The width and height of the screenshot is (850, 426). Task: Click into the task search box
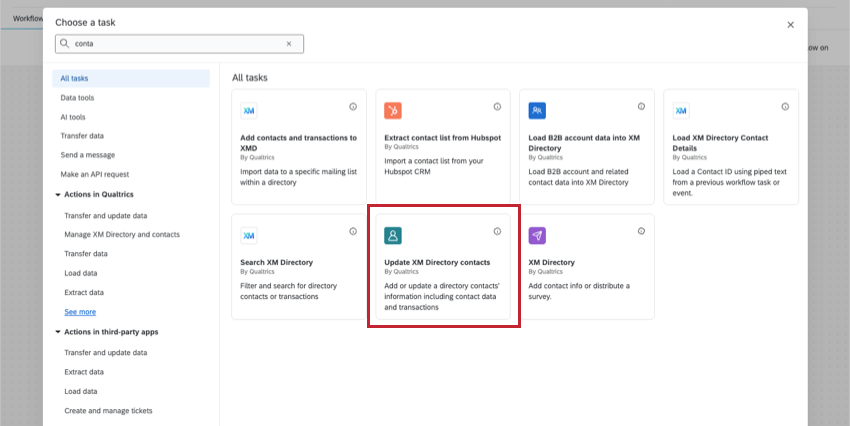click(x=179, y=44)
